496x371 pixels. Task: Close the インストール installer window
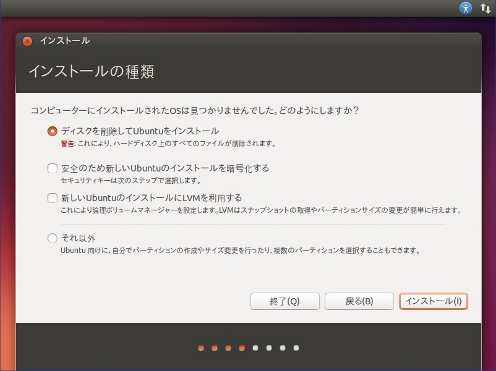click(27, 41)
